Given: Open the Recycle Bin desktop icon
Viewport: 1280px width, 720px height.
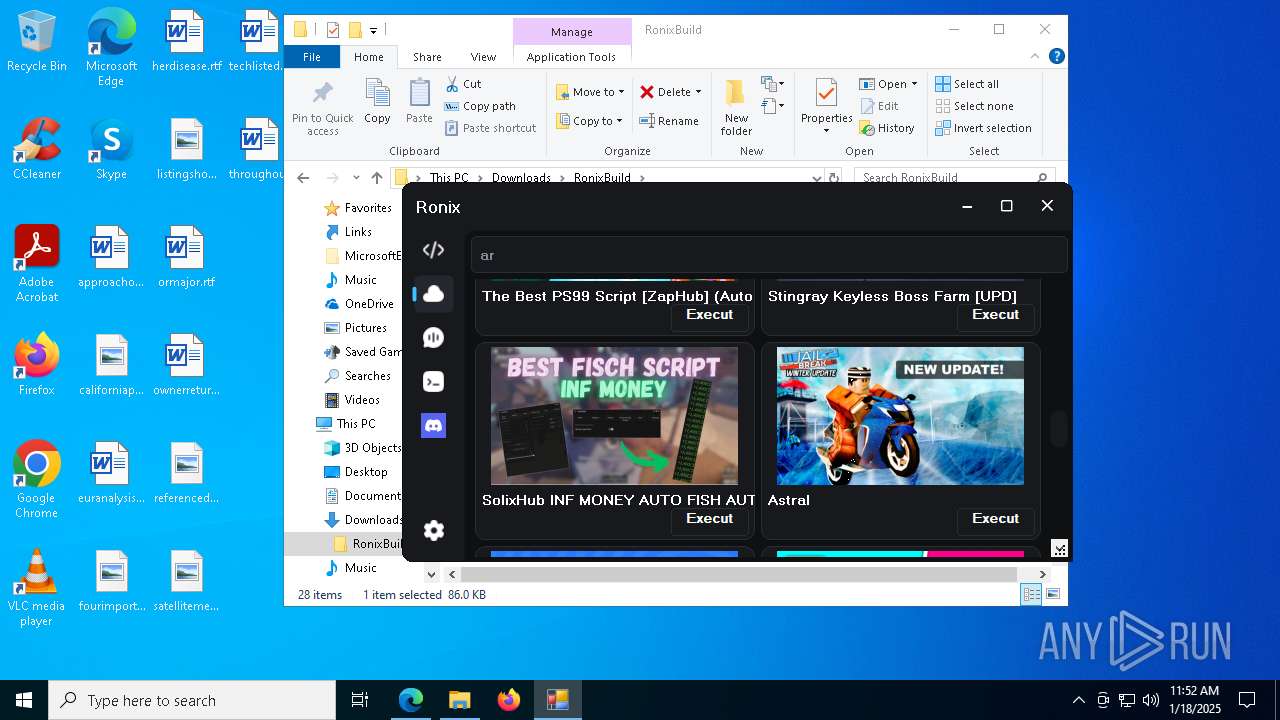Looking at the screenshot, I should 37,42.
